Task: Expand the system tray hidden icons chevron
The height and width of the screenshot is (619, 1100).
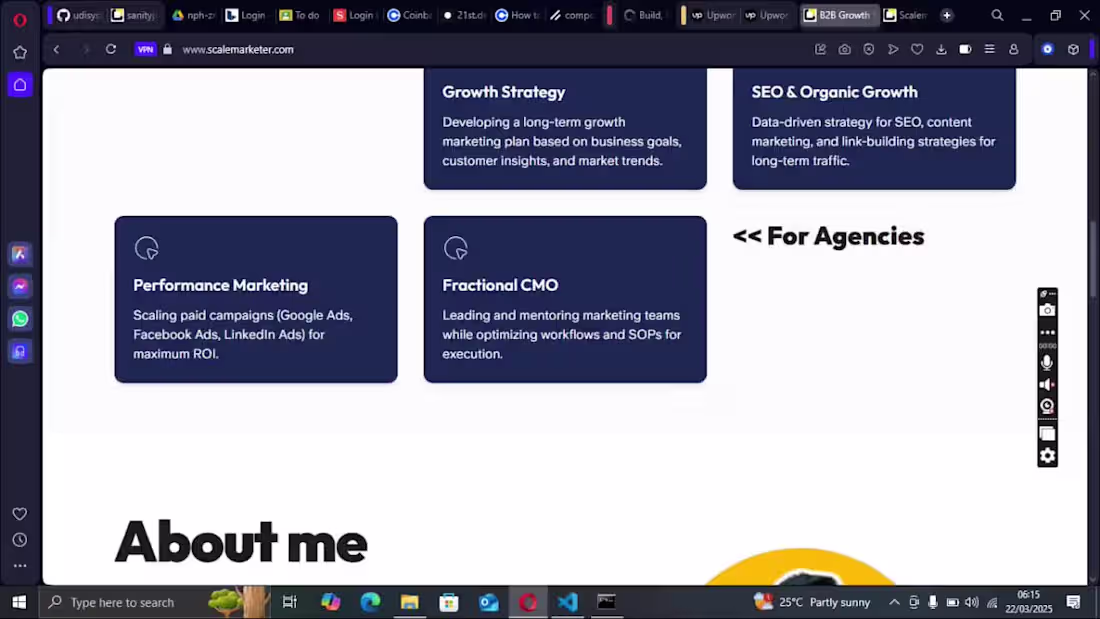Action: tap(894, 602)
